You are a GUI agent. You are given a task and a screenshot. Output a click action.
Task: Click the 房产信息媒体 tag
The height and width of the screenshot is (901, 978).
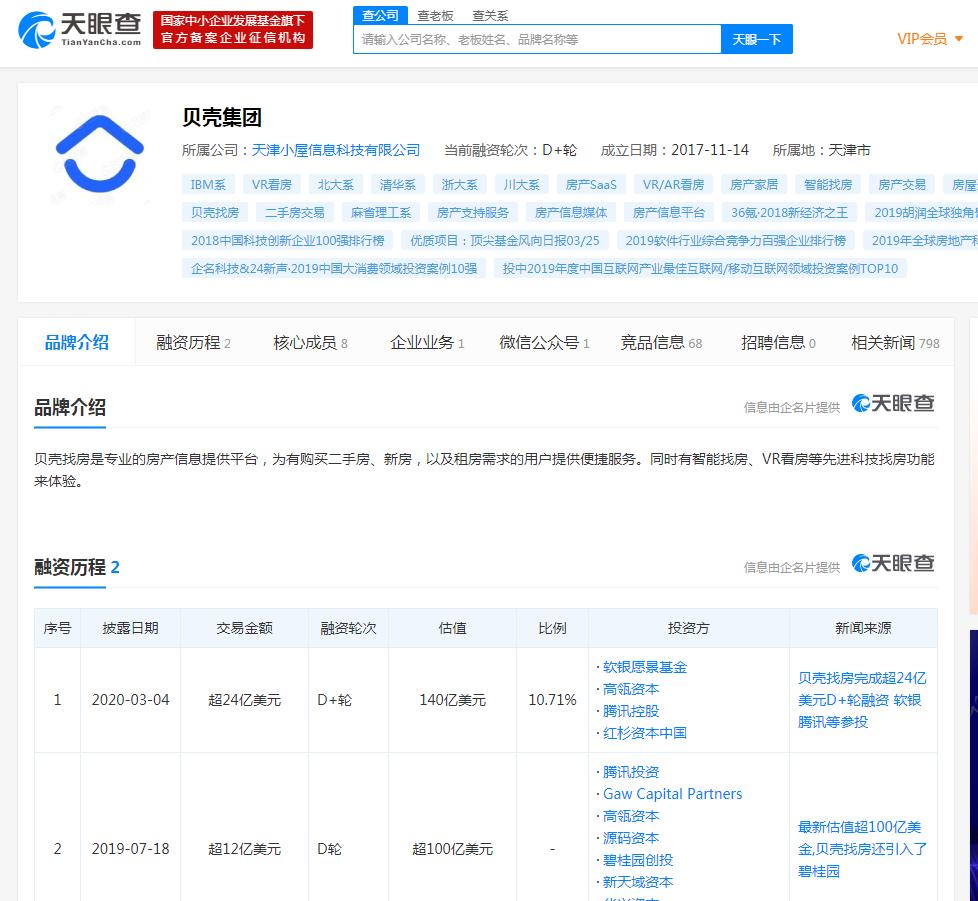571,213
